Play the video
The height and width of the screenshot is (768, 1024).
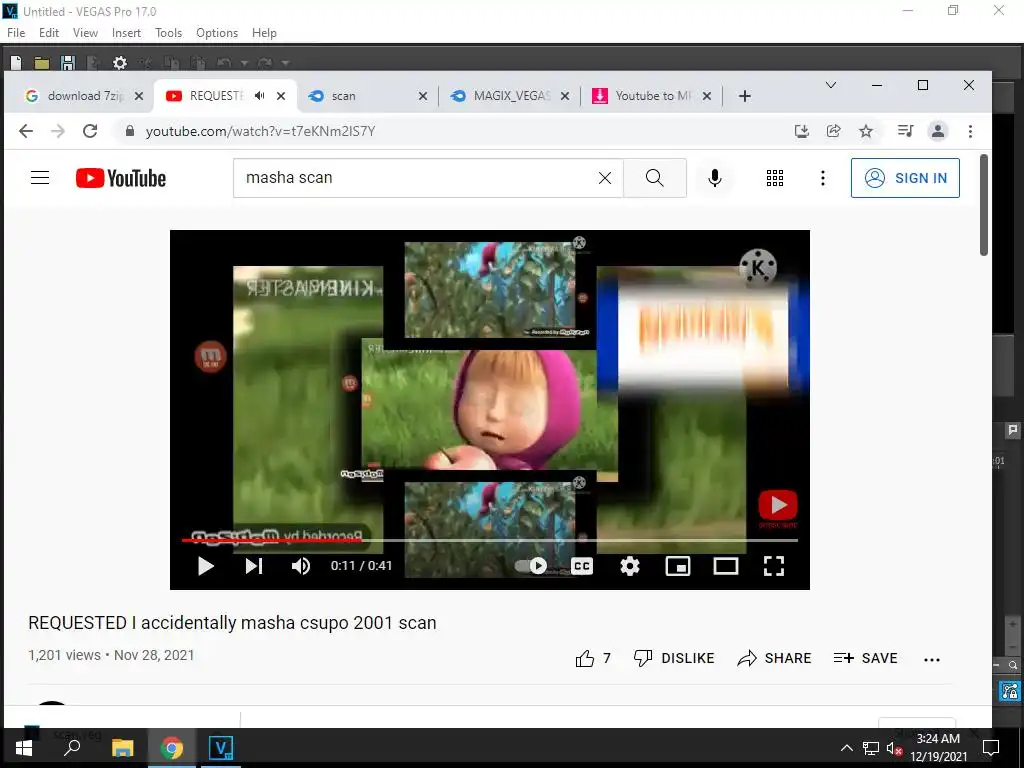(x=206, y=566)
